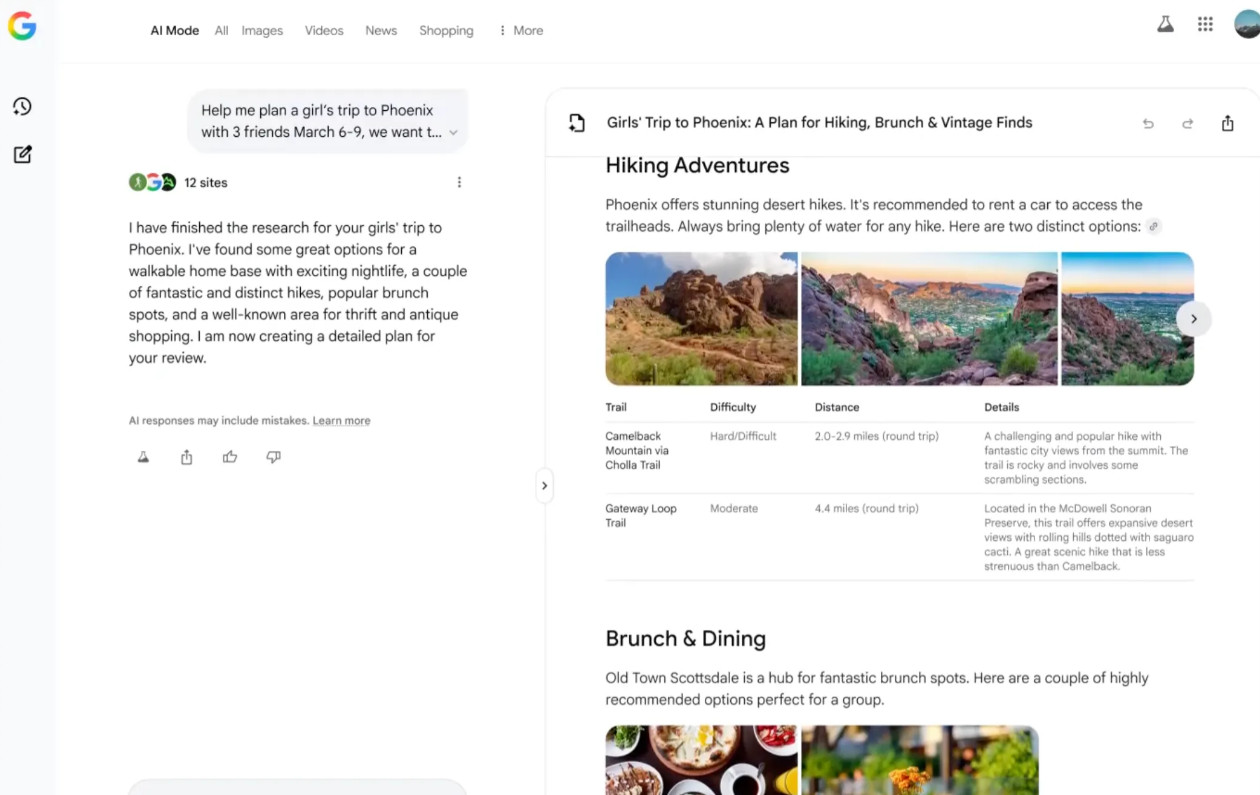
Task: Share the plan document using the top-right icon
Action: point(1227,123)
